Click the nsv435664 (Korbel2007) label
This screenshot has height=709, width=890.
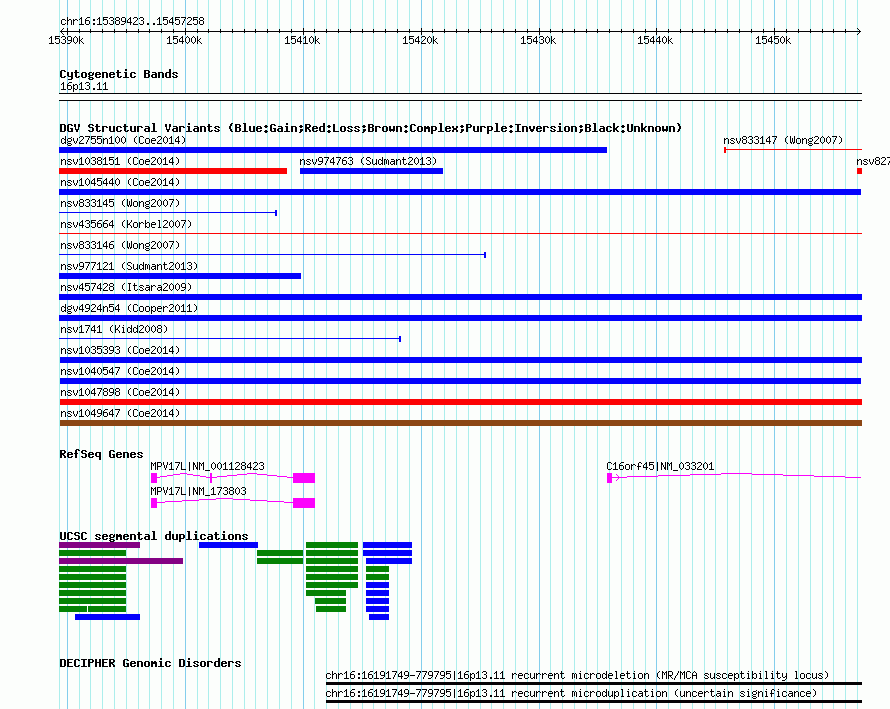(x=126, y=224)
